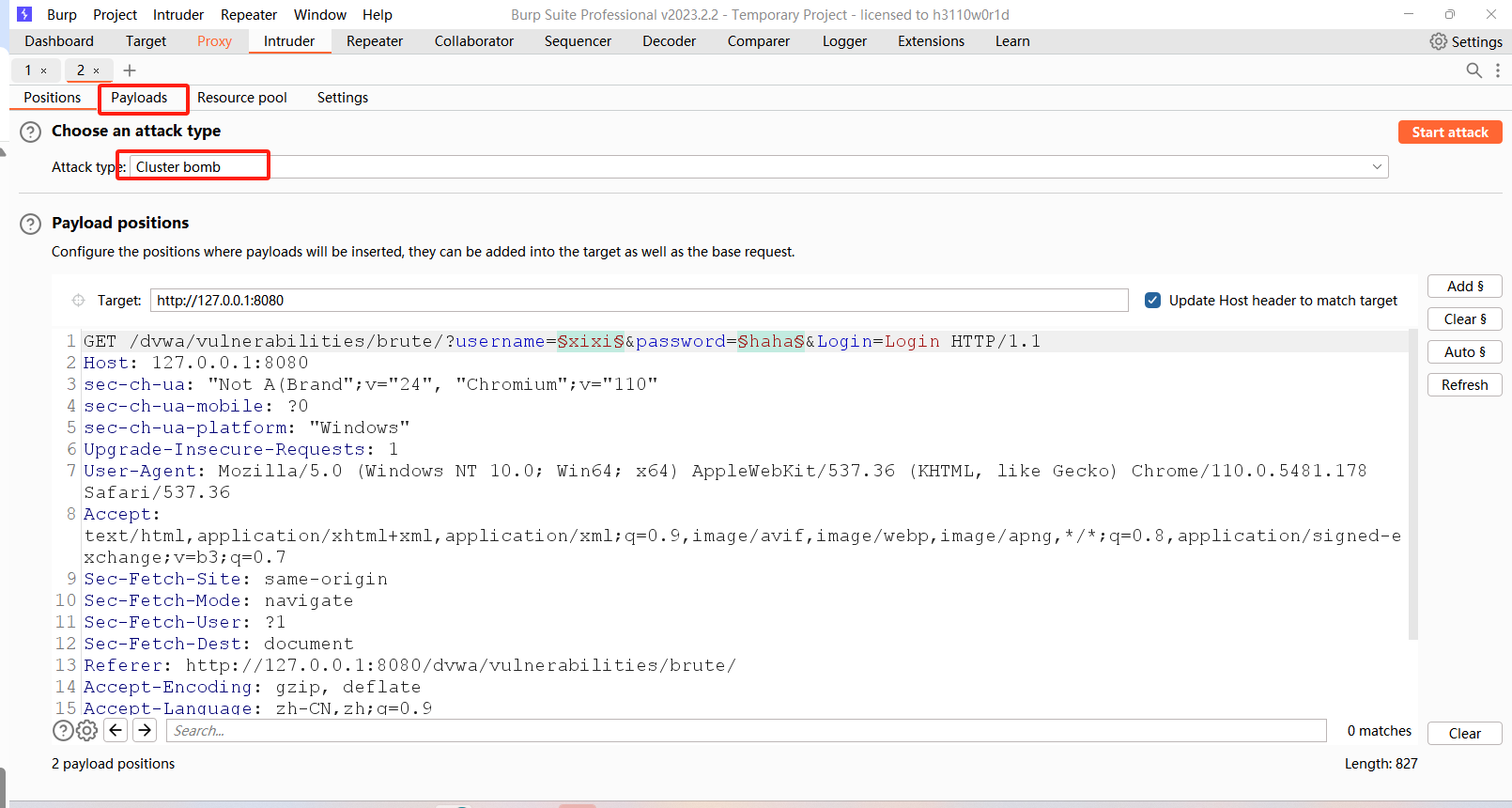This screenshot has width=1512, height=808.
Task: Click the 'Length: 827' status text
Action: click(1381, 764)
